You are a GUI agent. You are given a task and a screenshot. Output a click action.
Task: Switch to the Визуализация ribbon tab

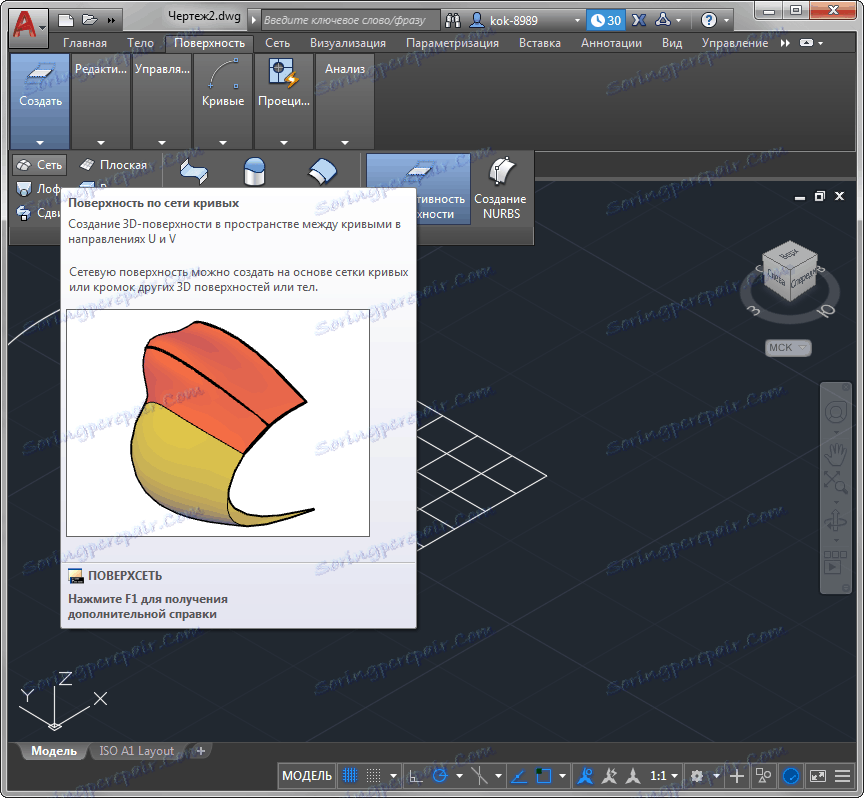click(x=347, y=43)
